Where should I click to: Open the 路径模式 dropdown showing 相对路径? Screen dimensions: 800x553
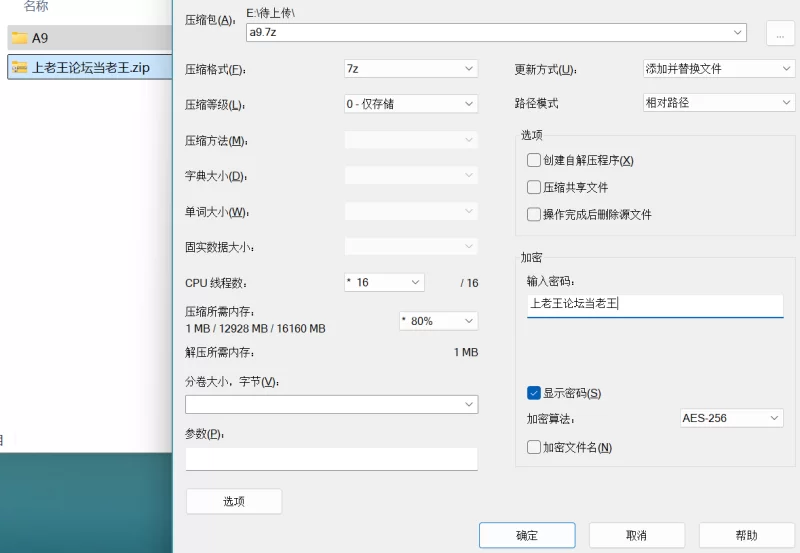[x=718, y=103]
